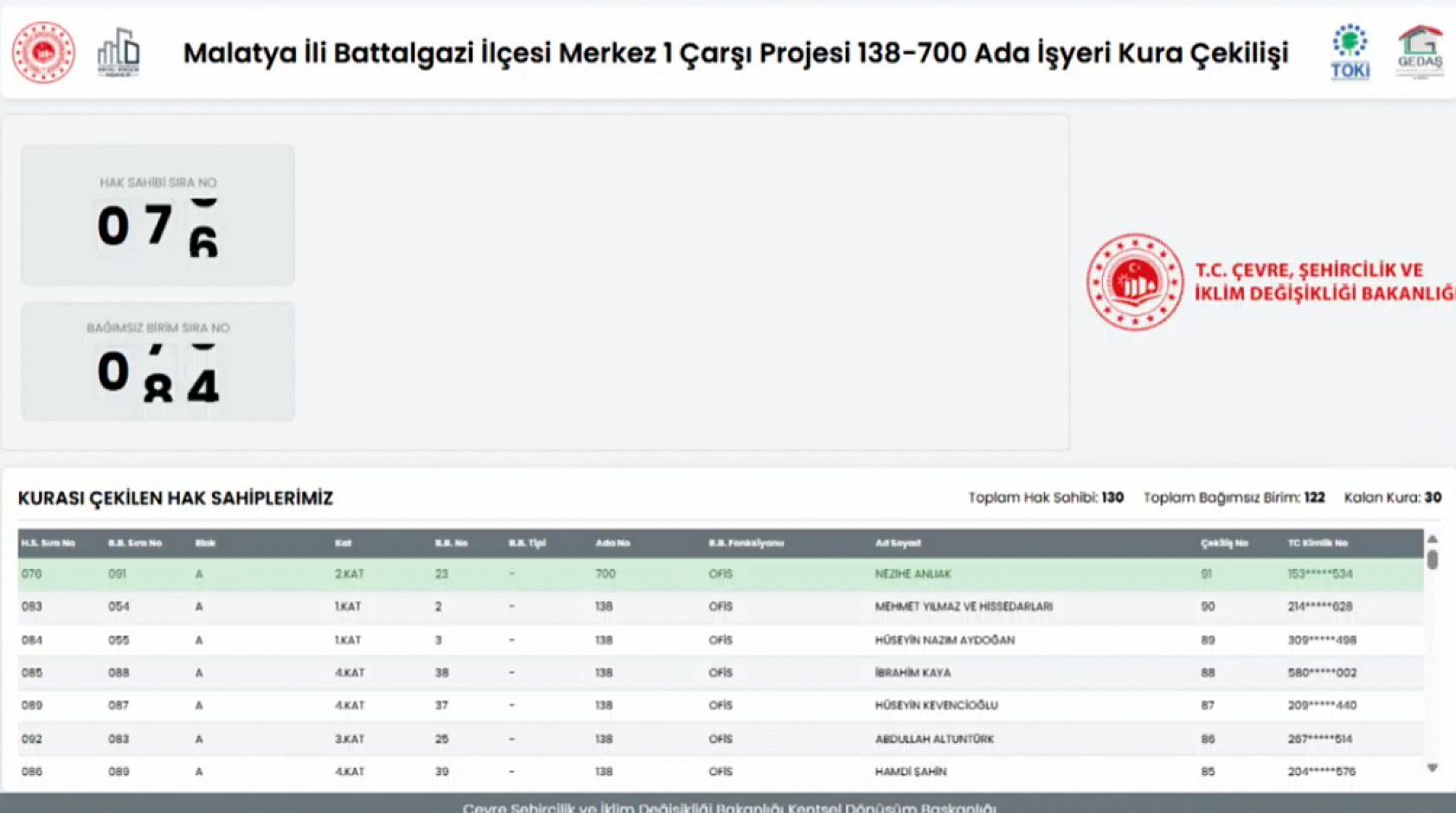Click the scrollbar down arrow on the table
Image resolution: width=1456 pixels, height=813 pixels.
[1433, 765]
